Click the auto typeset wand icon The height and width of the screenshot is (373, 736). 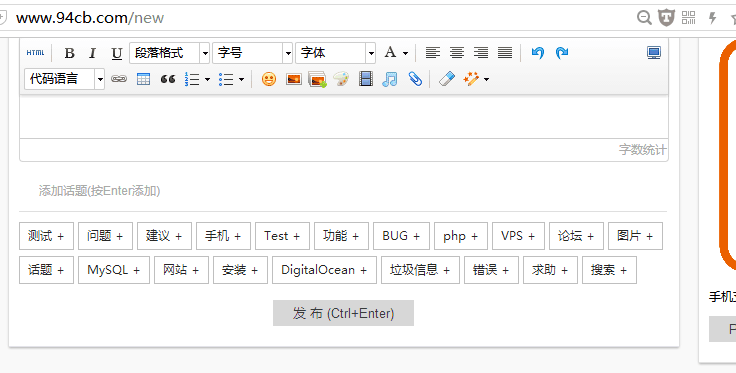click(x=471, y=79)
